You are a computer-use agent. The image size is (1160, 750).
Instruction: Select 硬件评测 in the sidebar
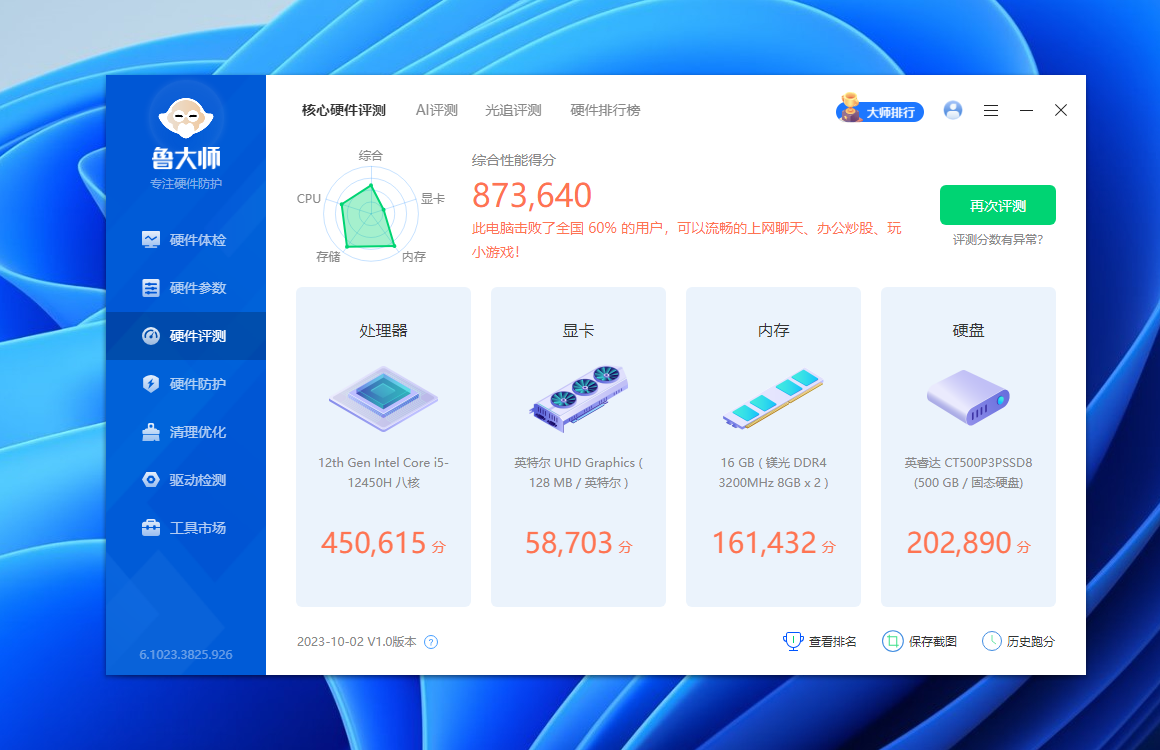click(x=185, y=336)
